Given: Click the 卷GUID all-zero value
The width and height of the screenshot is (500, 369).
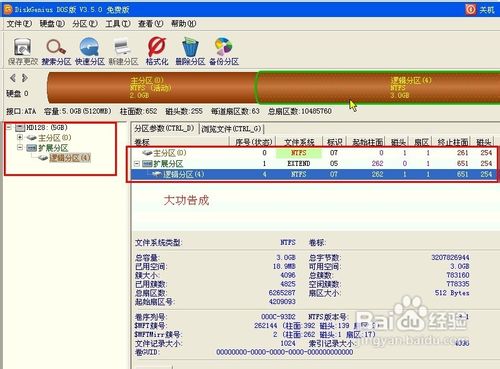Looking at the screenshot, I should 285,352.
